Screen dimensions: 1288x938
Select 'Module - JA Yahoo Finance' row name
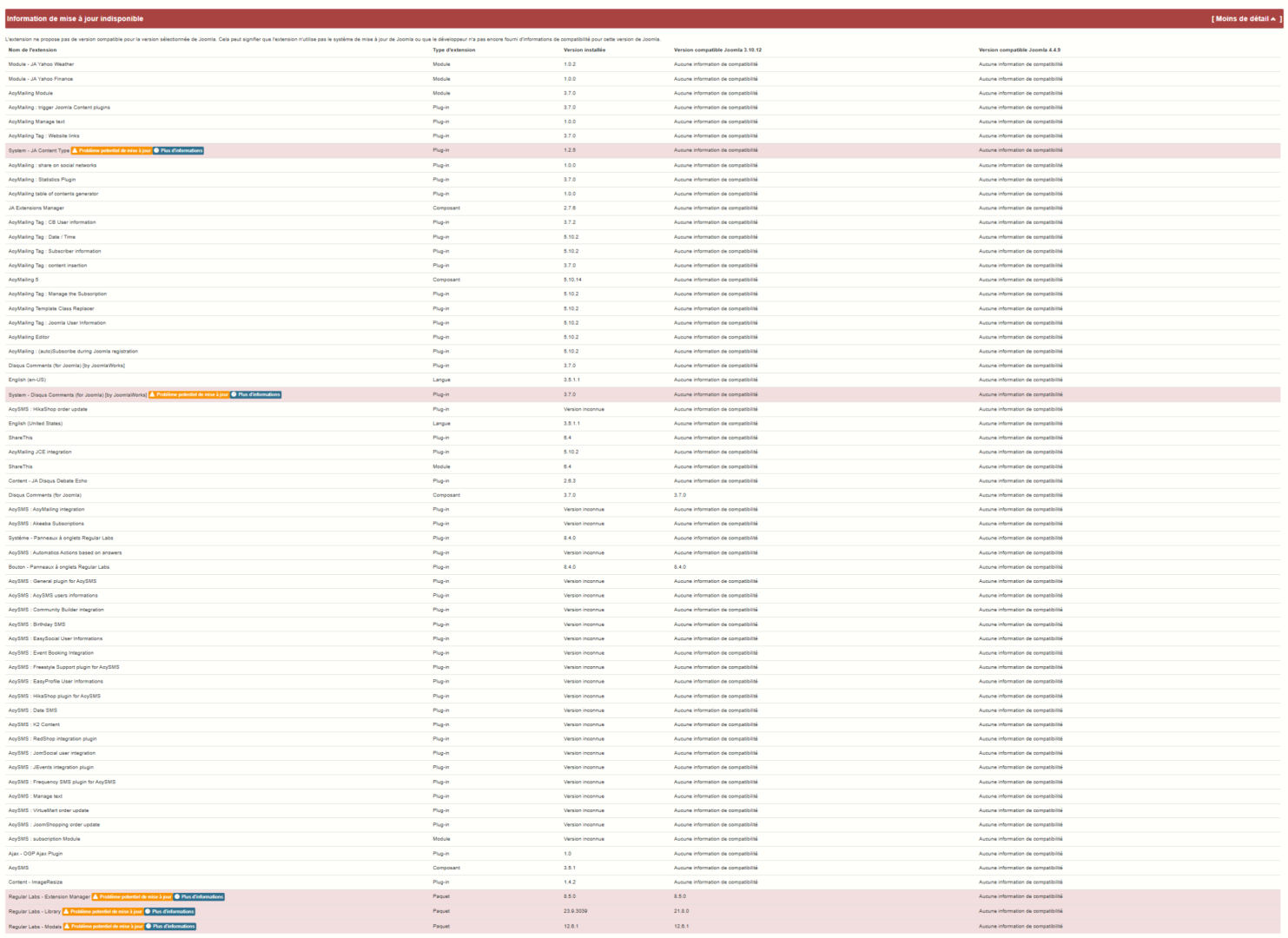coord(41,79)
